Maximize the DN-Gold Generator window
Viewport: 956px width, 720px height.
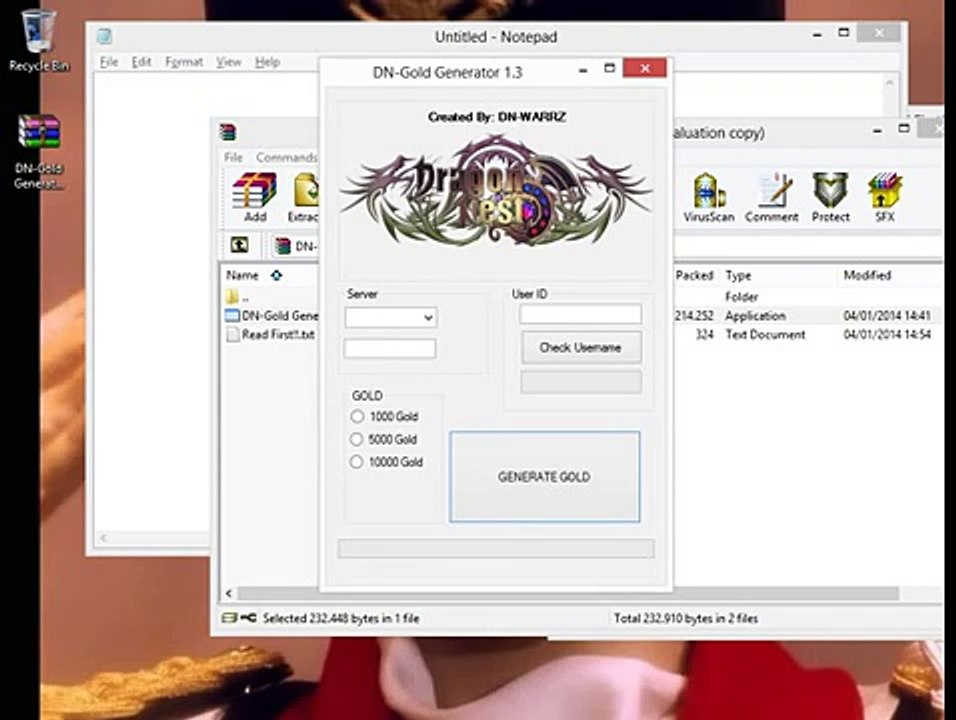tap(609, 68)
